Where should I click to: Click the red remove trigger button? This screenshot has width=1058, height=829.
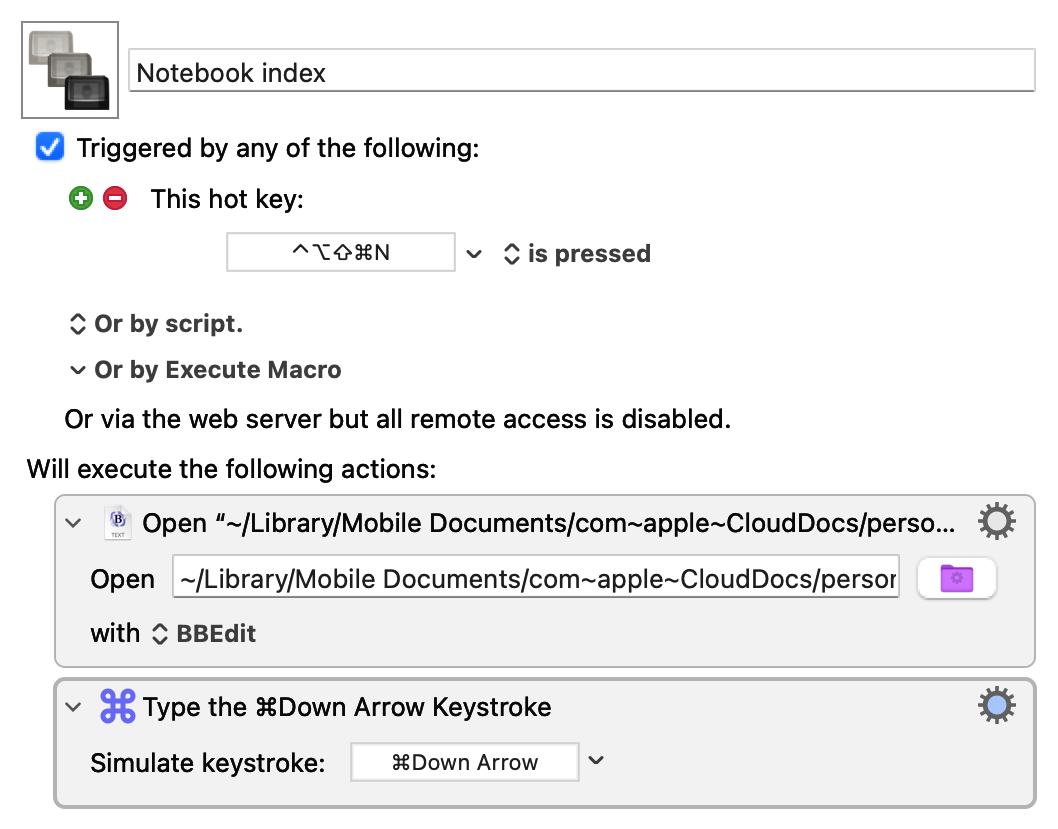115,199
